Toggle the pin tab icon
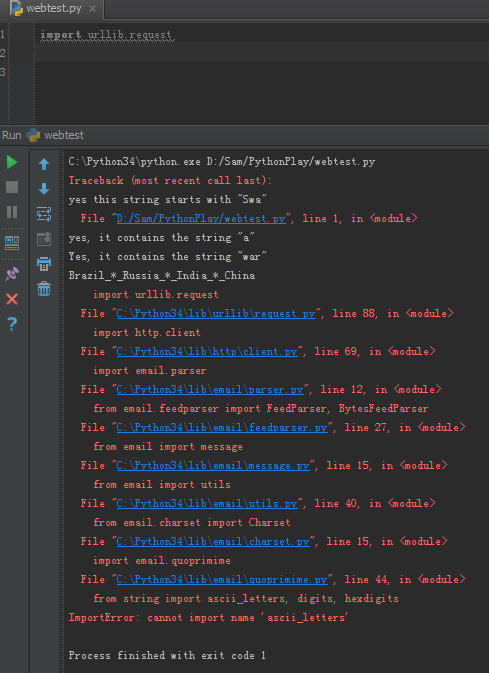Viewport: 489px width, 673px height. 12,274
